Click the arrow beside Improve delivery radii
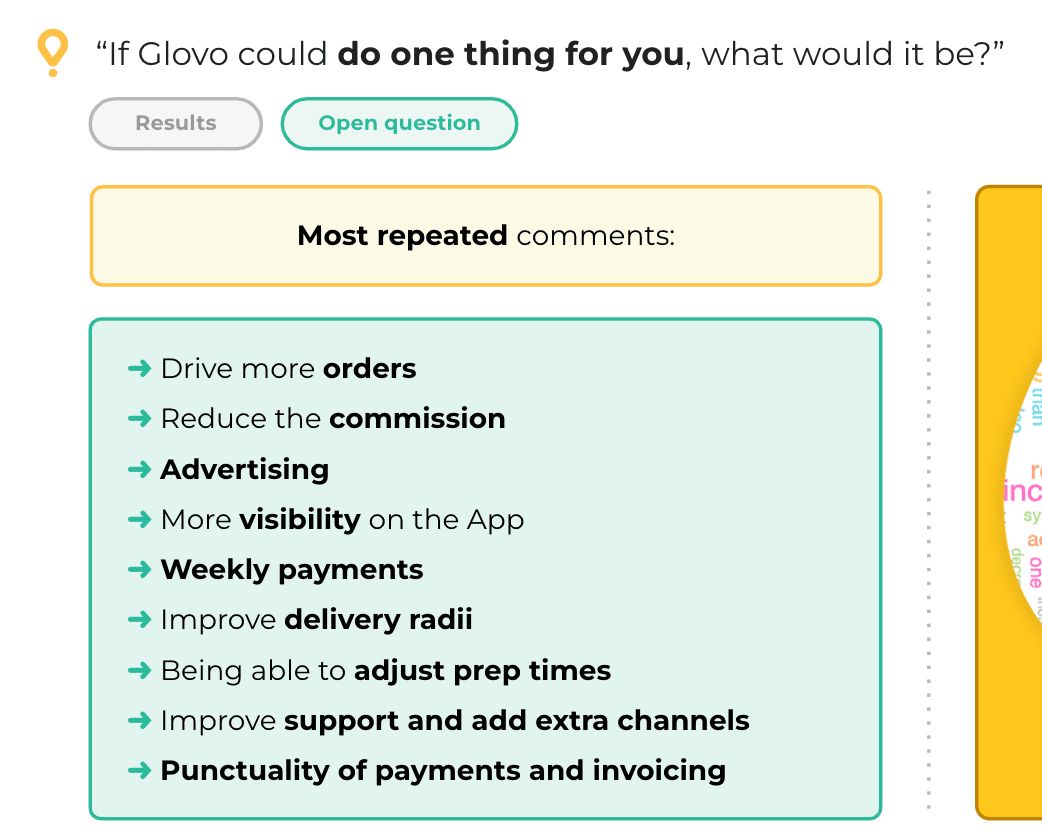This screenshot has height=830, width=1042. [140, 619]
